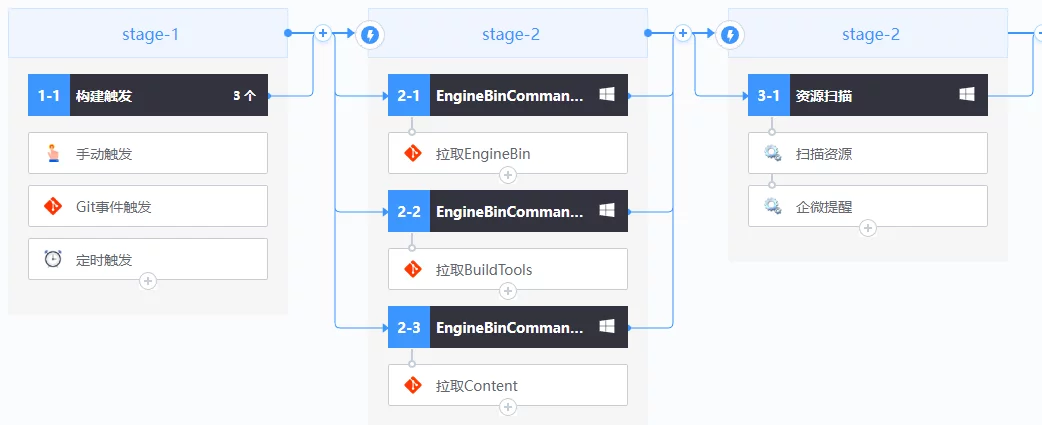
Task: Click the lightning icon left of the middle stage-2
Action: point(371,36)
